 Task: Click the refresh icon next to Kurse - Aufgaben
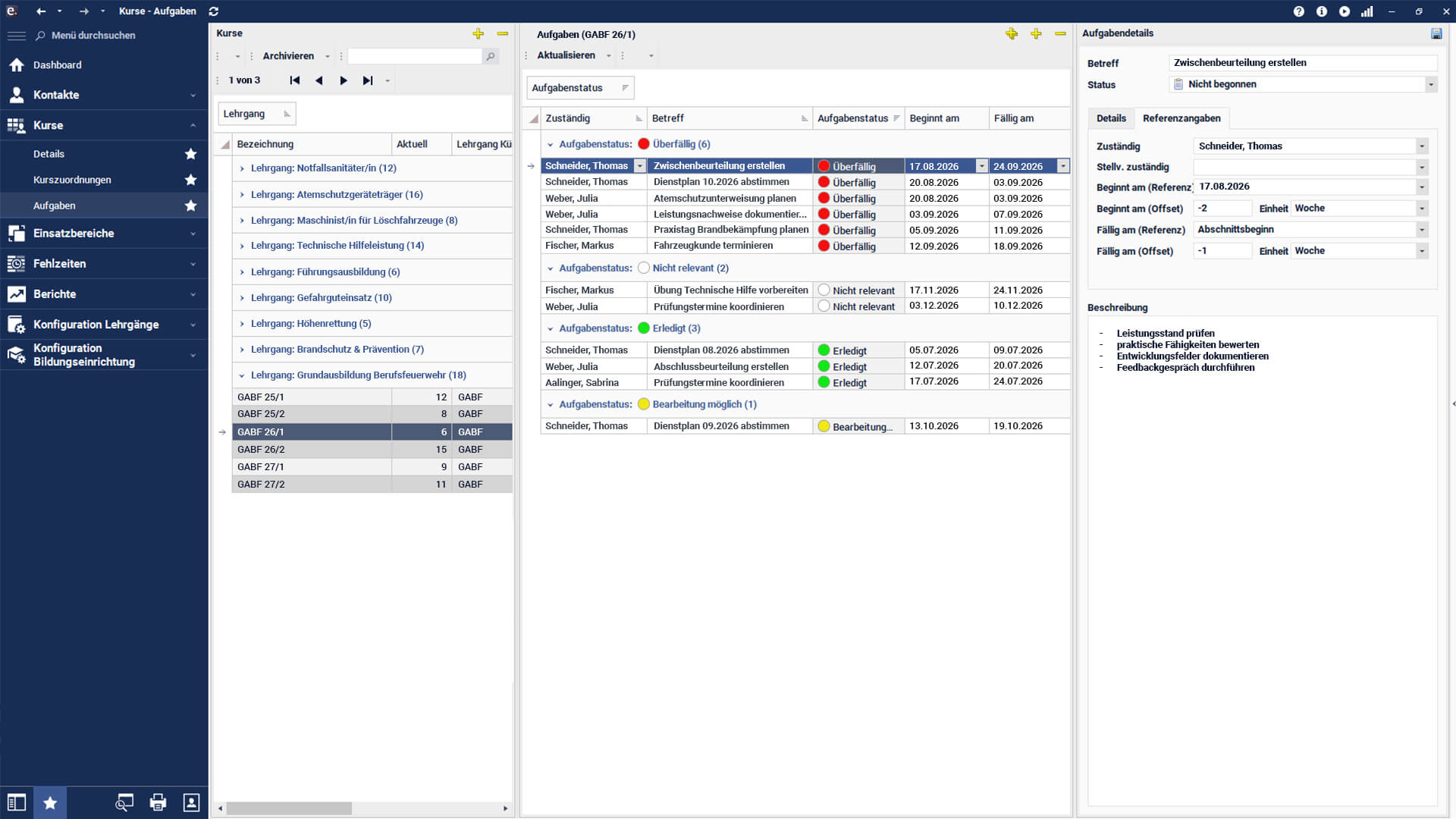(214, 11)
